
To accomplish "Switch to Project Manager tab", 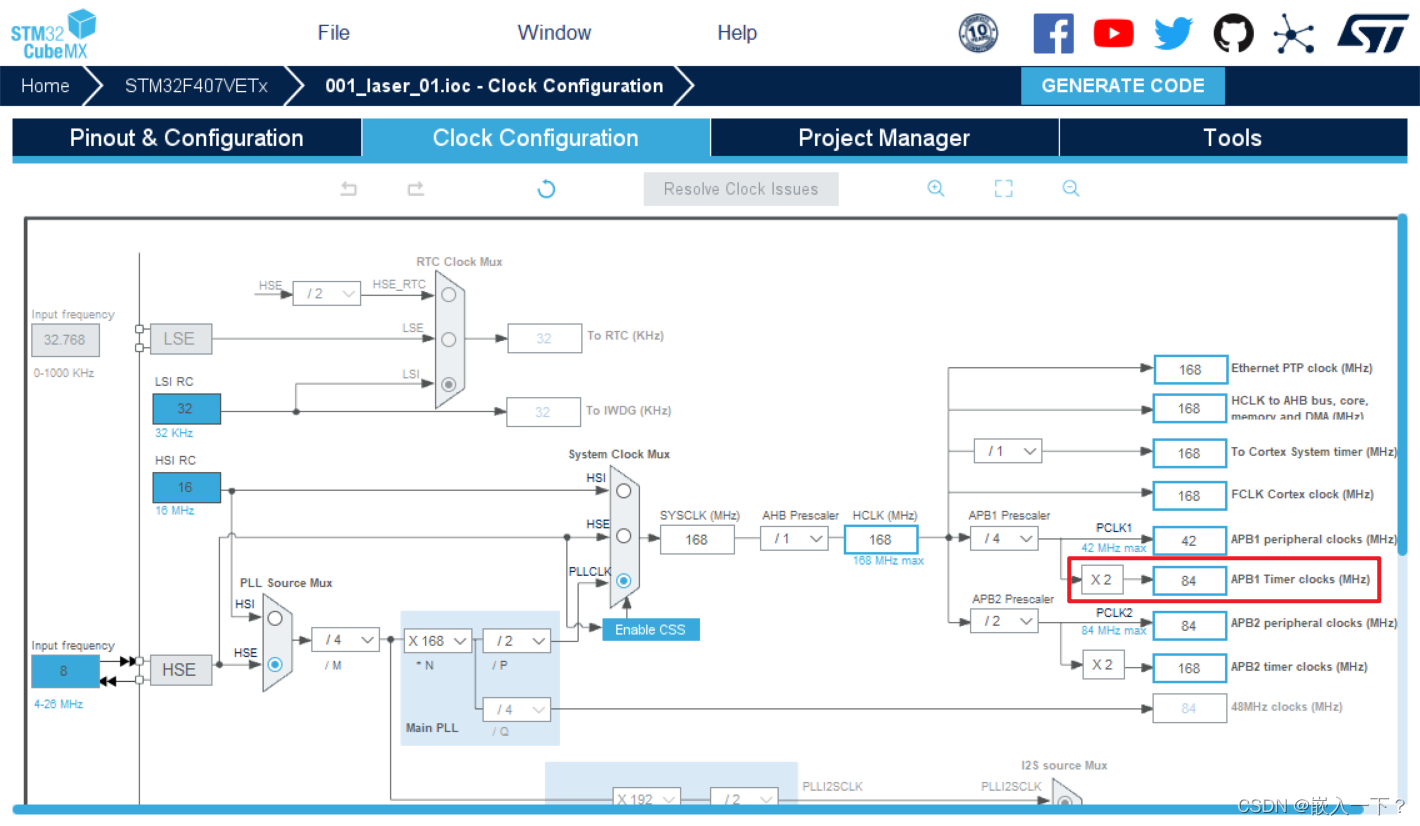I will pyautogui.click(x=884, y=138).
